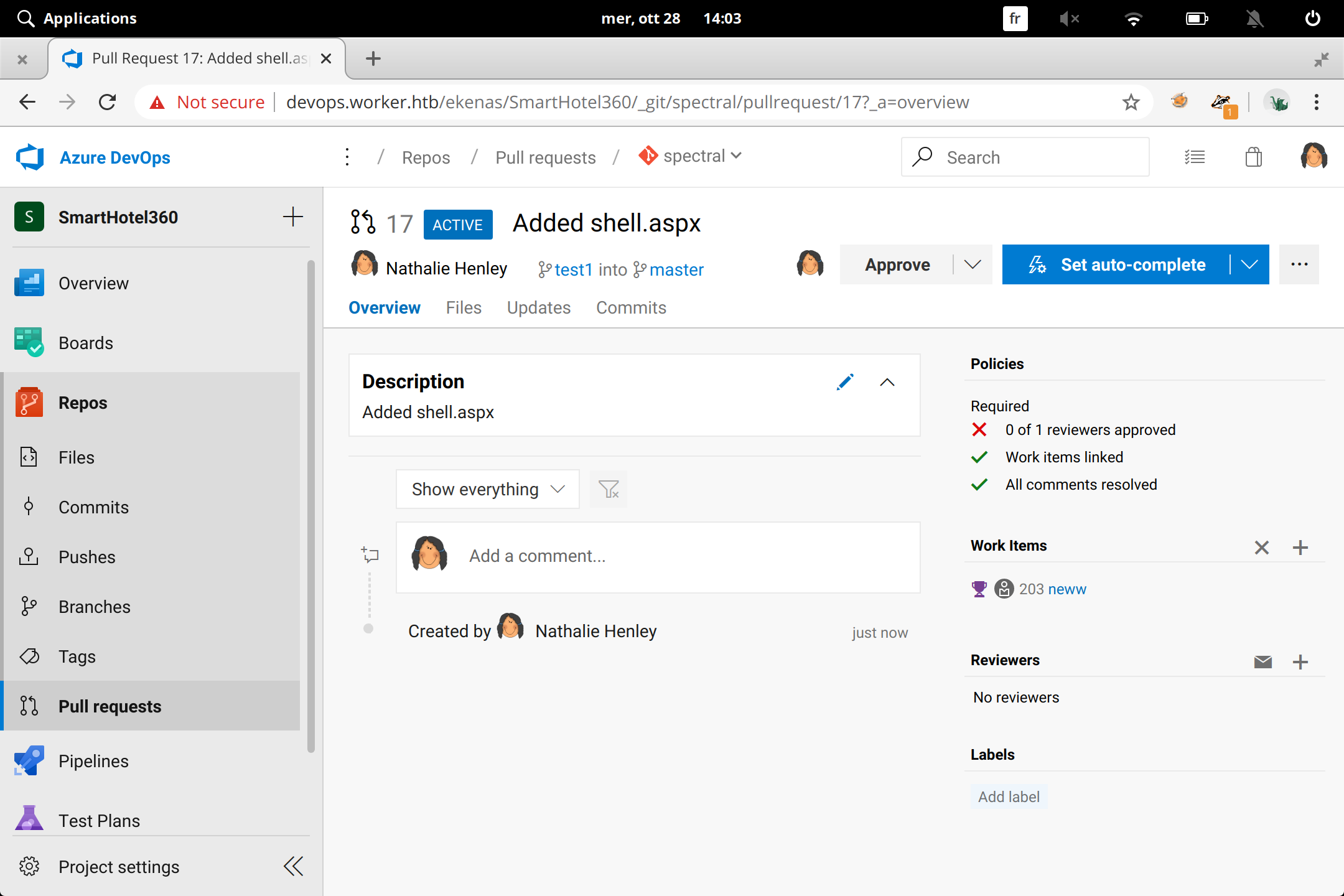Open the Set auto-complete dropdown arrow

pyautogui.click(x=1249, y=264)
